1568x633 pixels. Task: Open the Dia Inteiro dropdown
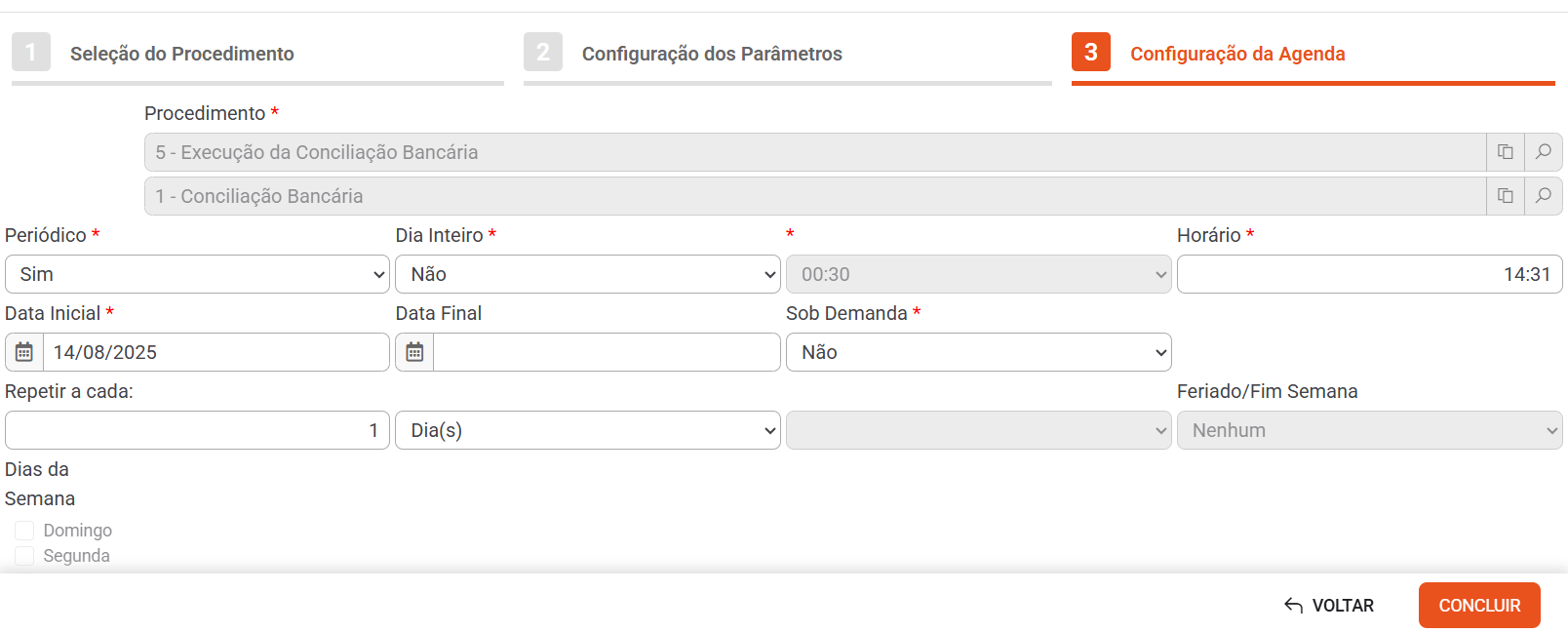click(x=587, y=274)
